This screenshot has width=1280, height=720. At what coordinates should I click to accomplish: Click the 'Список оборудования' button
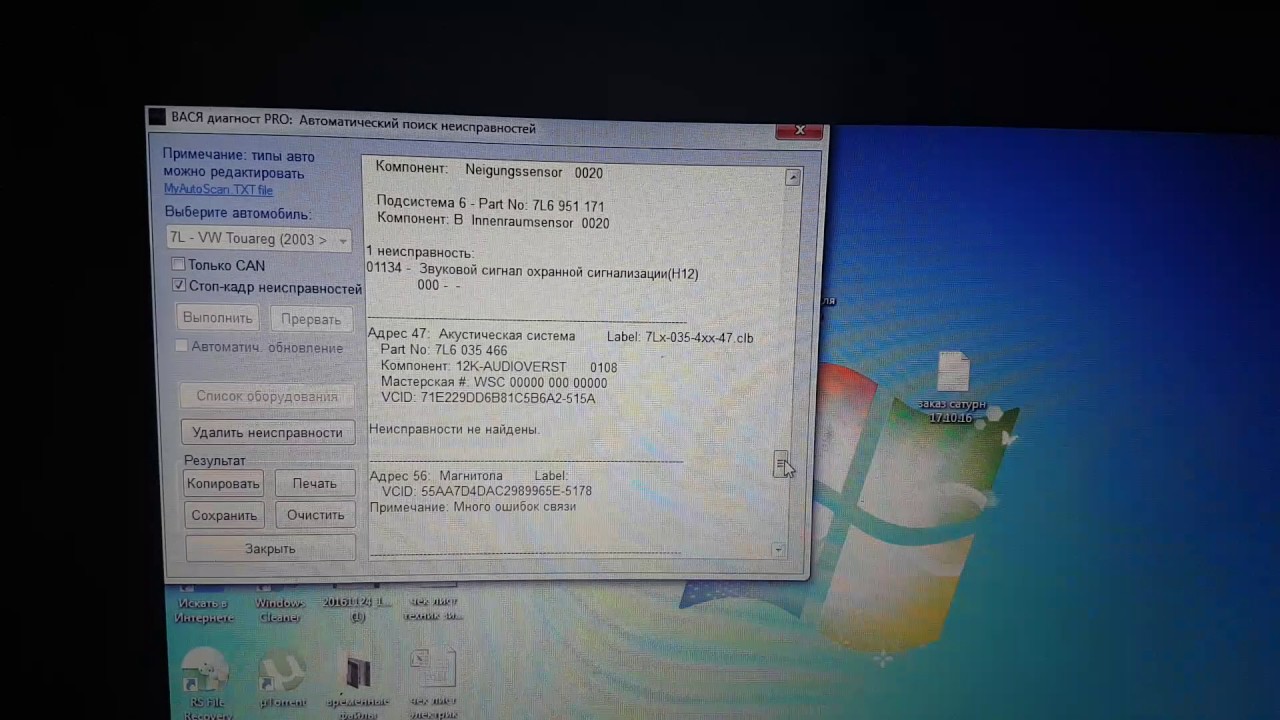click(266, 396)
